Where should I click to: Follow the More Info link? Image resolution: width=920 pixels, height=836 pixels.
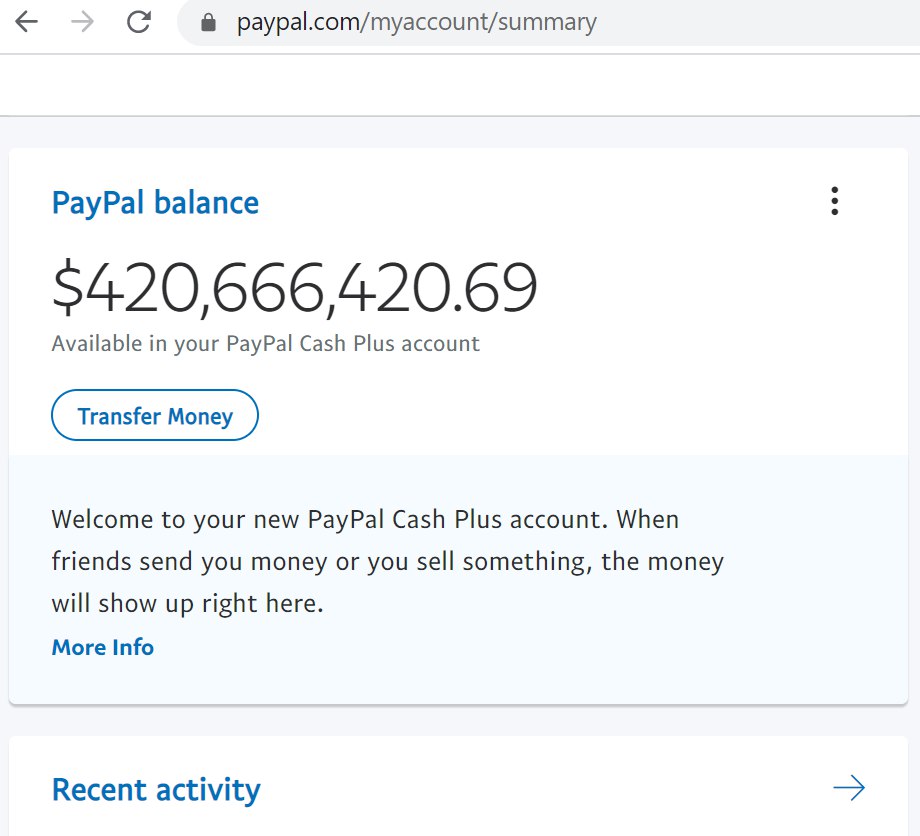click(103, 647)
